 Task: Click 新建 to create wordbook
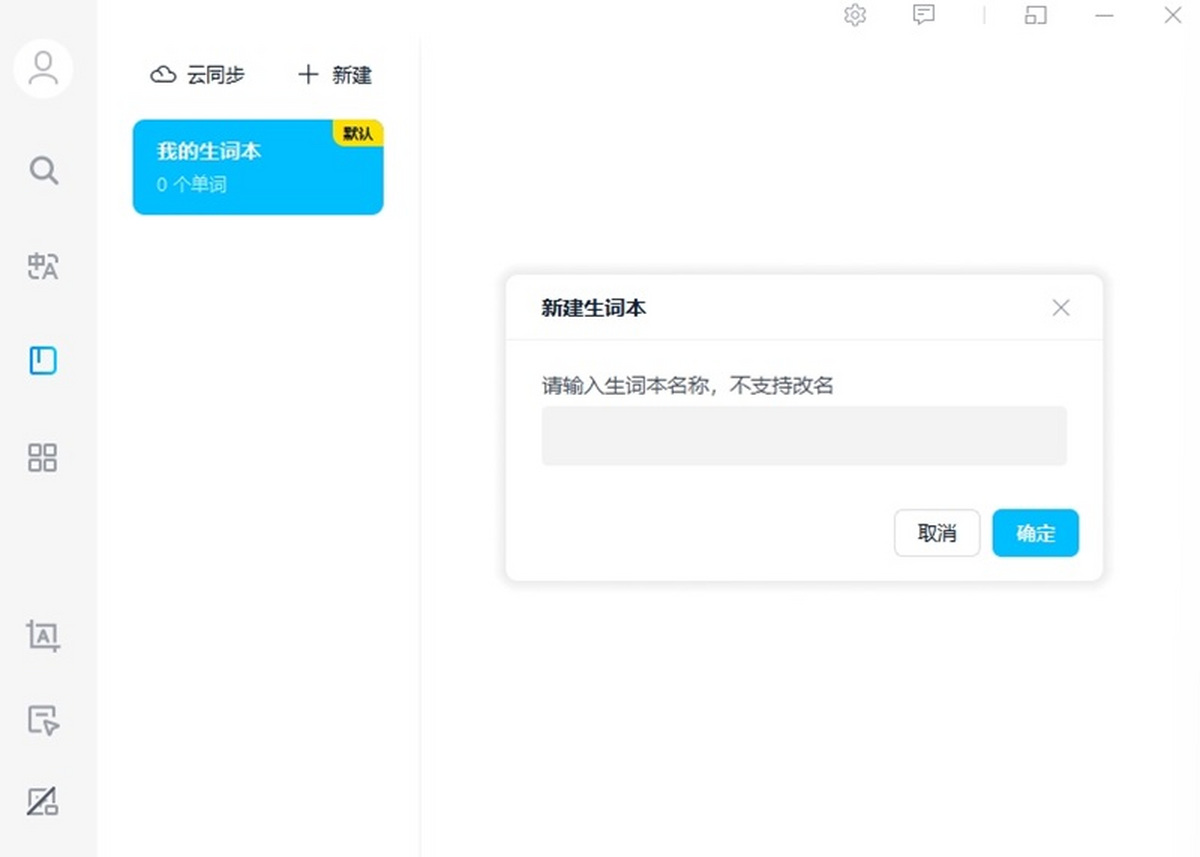point(335,75)
